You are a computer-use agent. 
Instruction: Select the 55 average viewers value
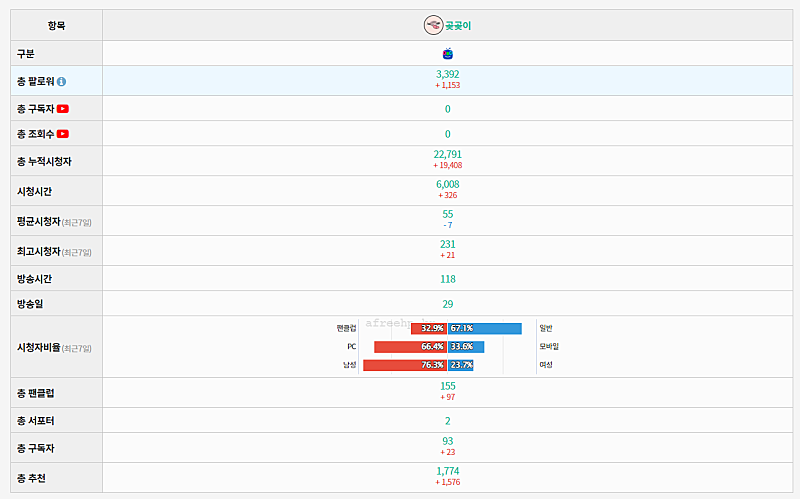[447, 214]
